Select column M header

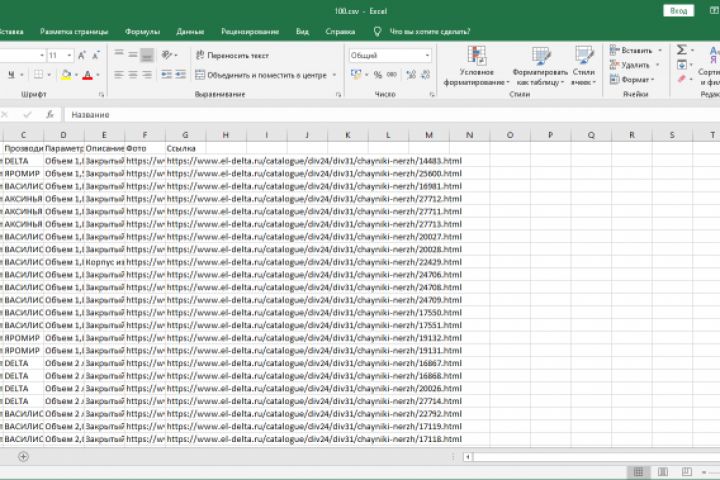pos(429,135)
